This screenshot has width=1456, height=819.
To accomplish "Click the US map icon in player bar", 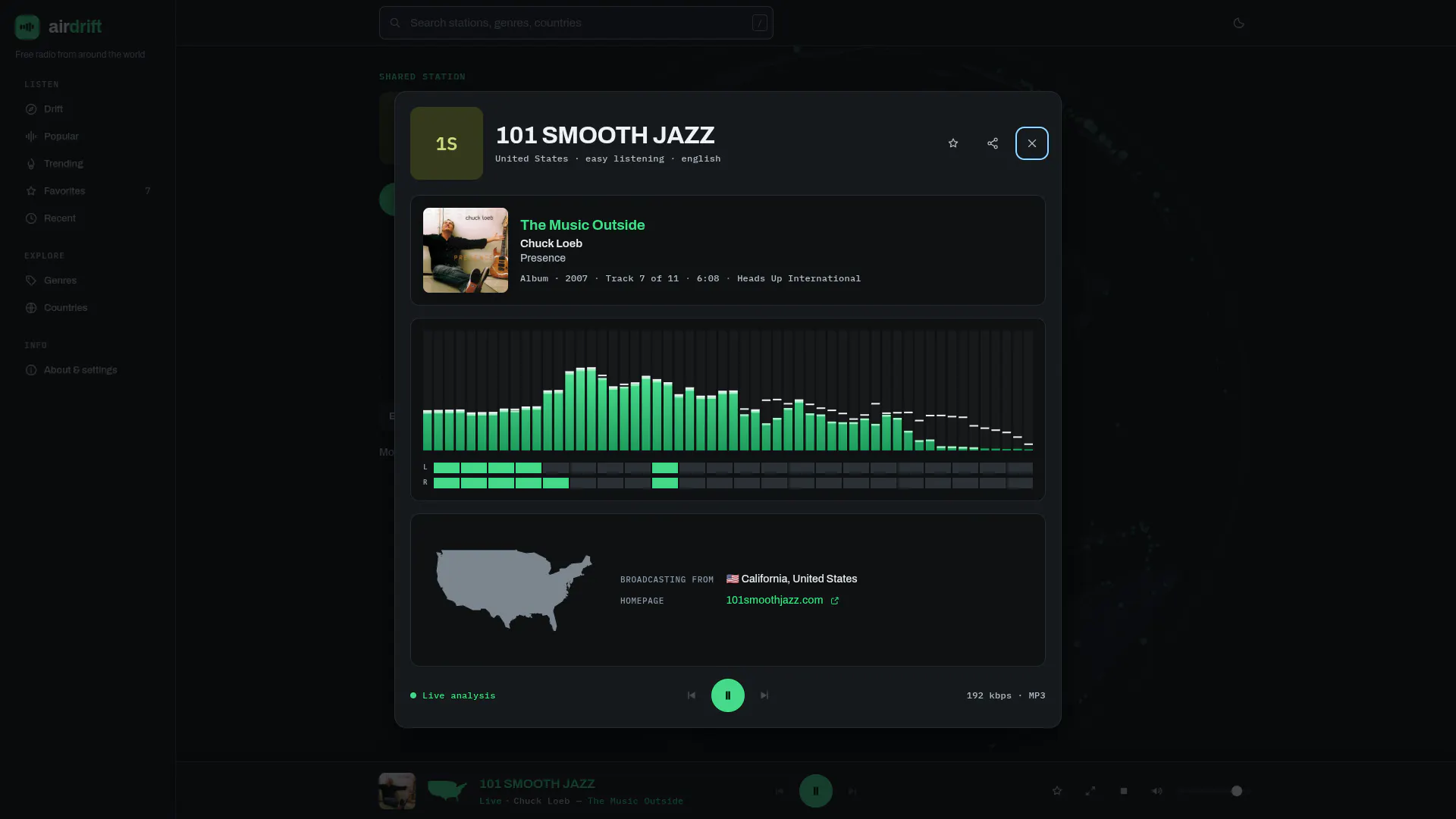I will click(447, 791).
